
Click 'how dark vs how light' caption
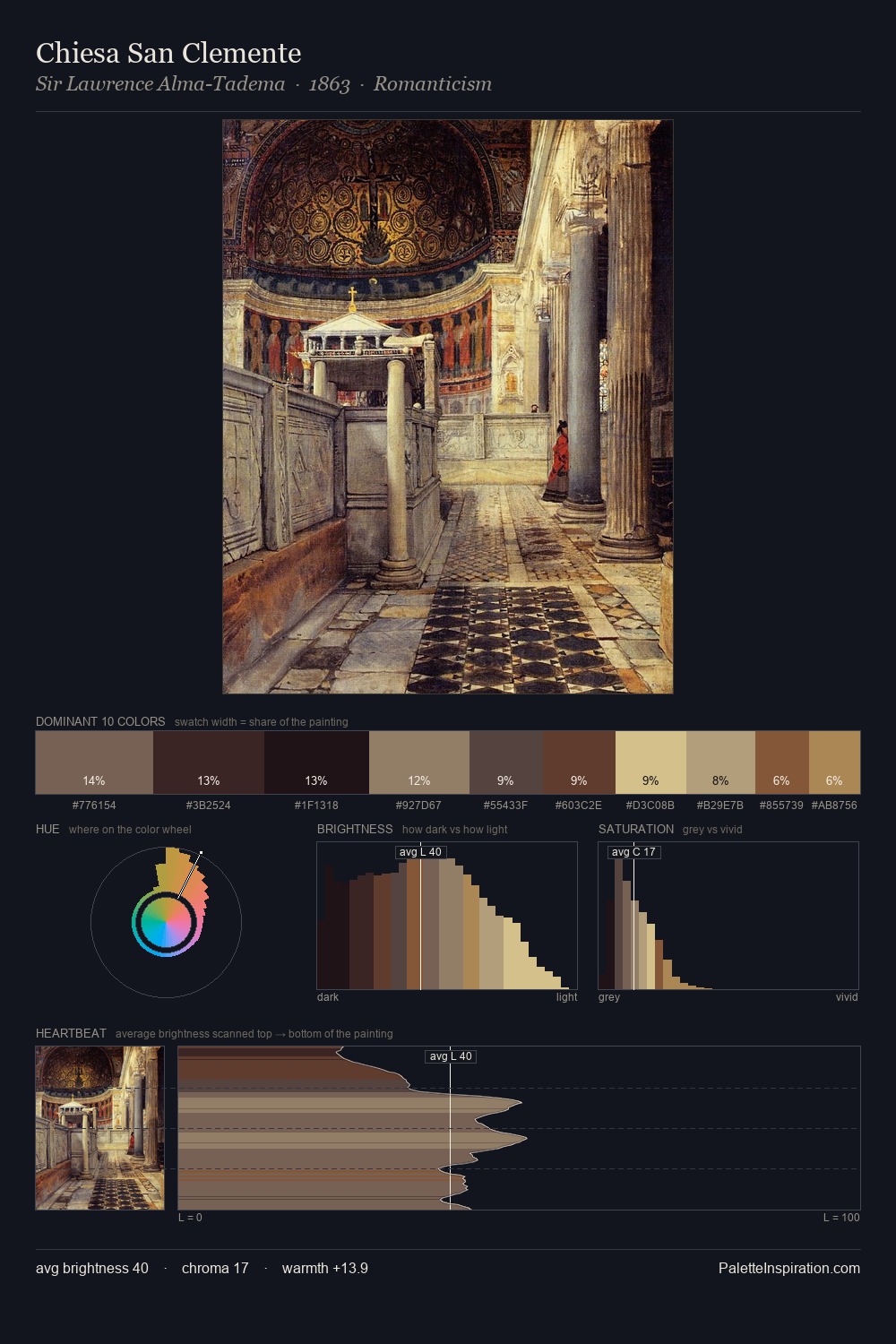pos(455,830)
